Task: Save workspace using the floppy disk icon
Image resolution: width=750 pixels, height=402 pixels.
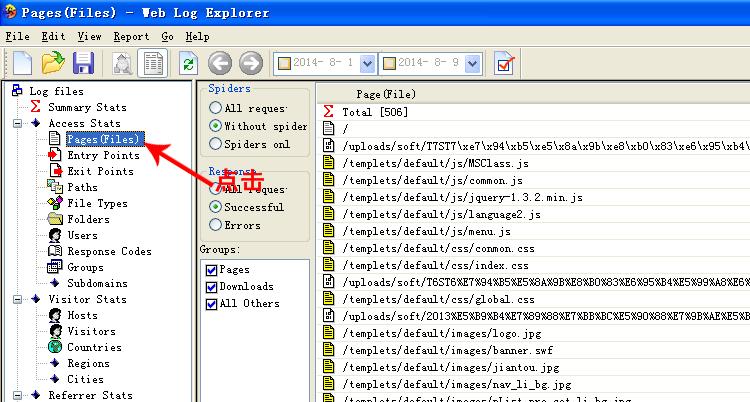Action: (84, 64)
